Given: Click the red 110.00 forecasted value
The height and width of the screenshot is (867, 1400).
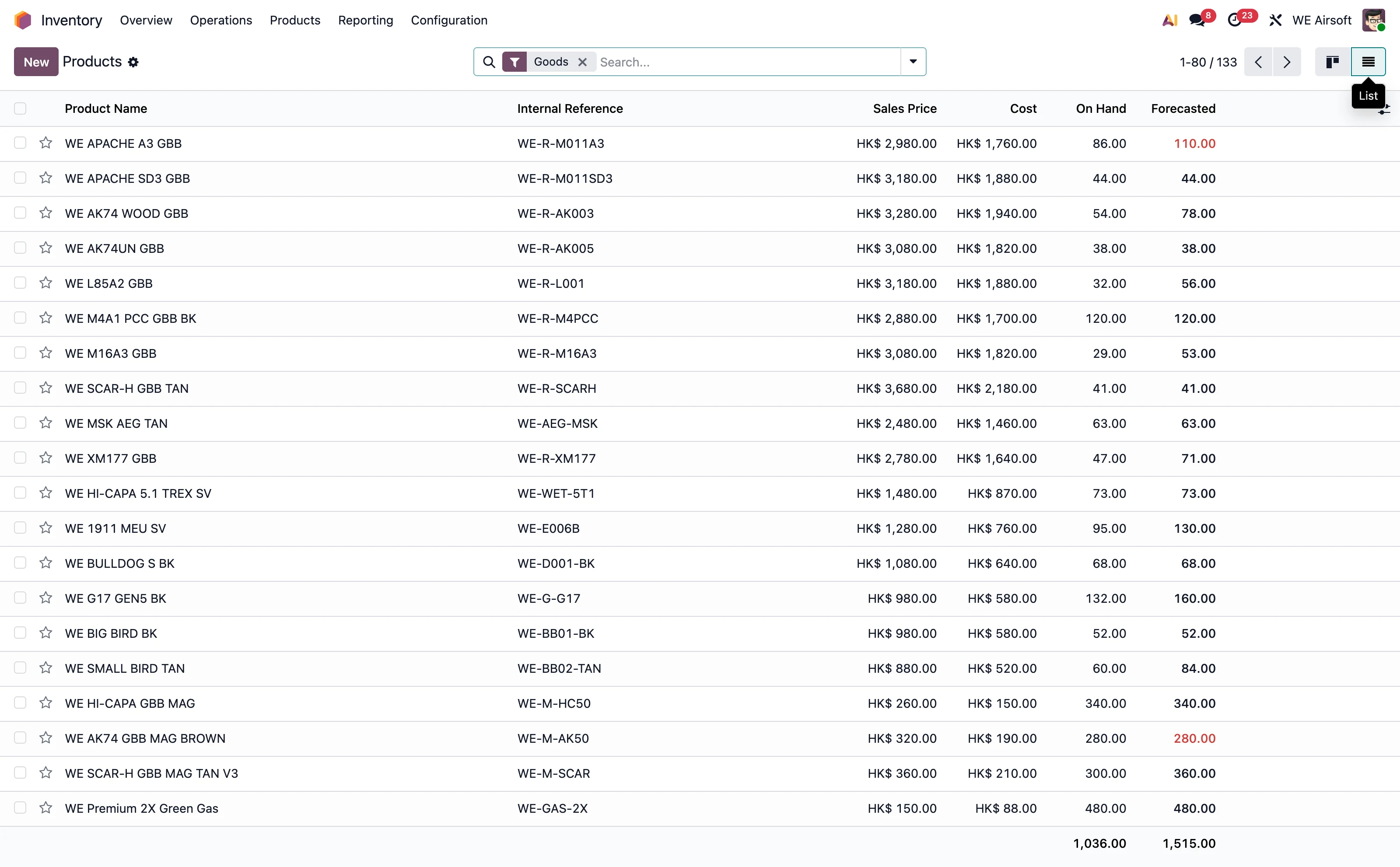Looking at the screenshot, I should coord(1194,143).
